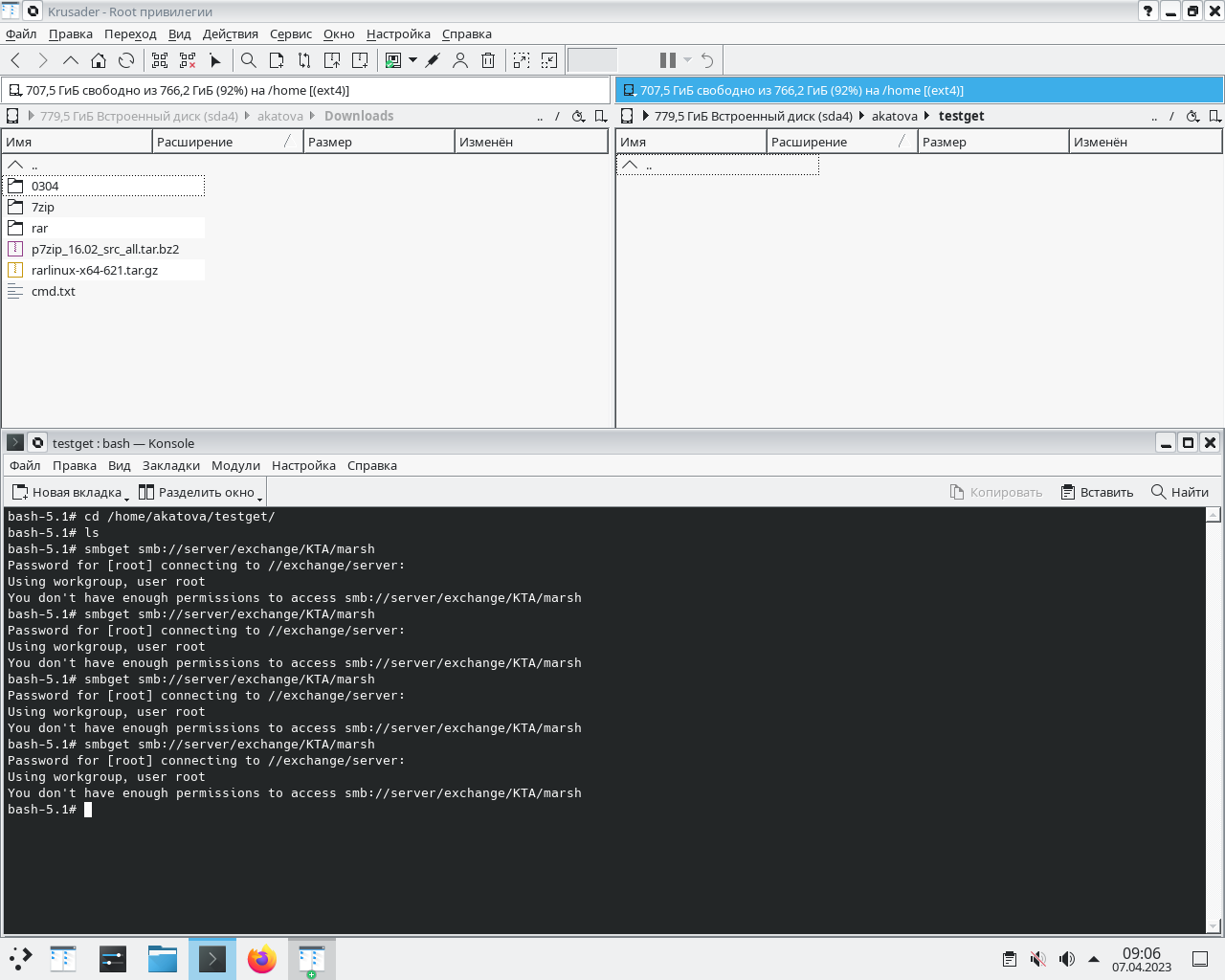
Task: Select p7zip_16.02_src_all.tar.bz2 file
Action: (103, 249)
